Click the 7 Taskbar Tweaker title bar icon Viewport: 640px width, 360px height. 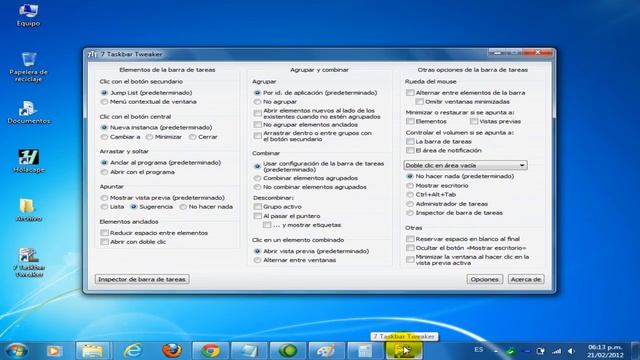click(x=93, y=54)
